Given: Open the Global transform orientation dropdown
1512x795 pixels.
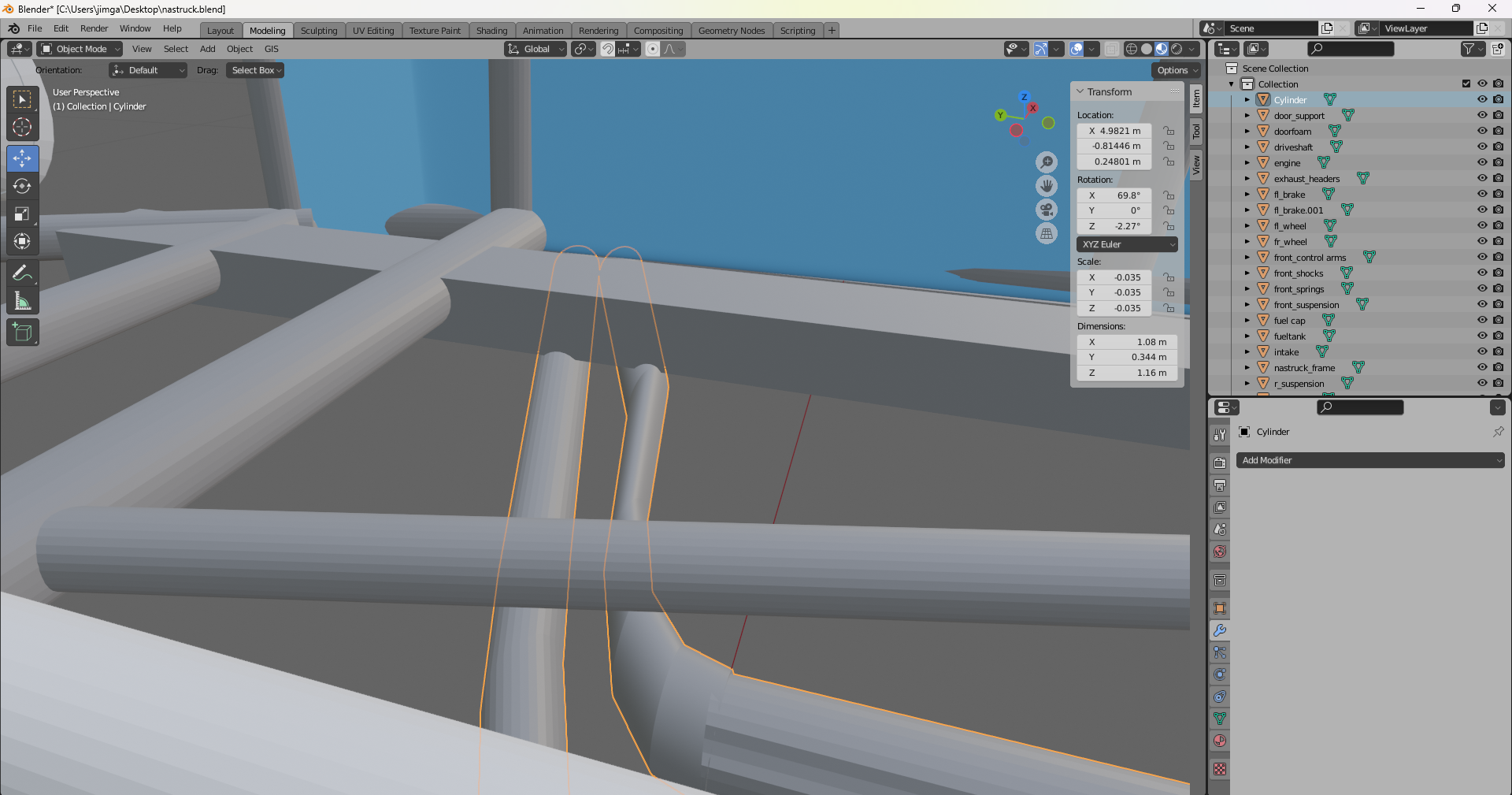Looking at the screenshot, I should [535, 49].
